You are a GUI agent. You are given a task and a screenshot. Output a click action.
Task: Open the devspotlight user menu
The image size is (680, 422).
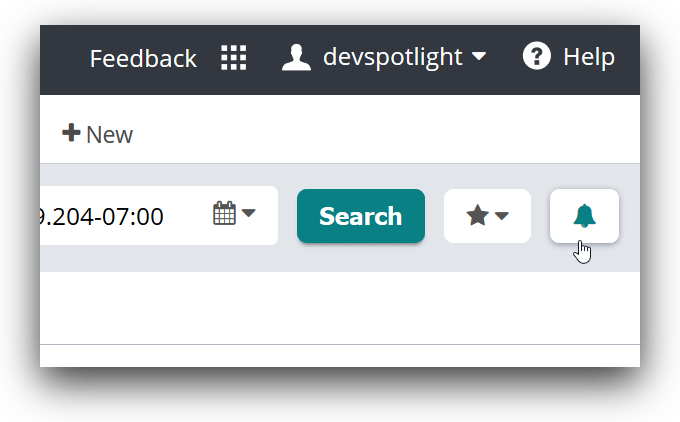click(392, 57)
